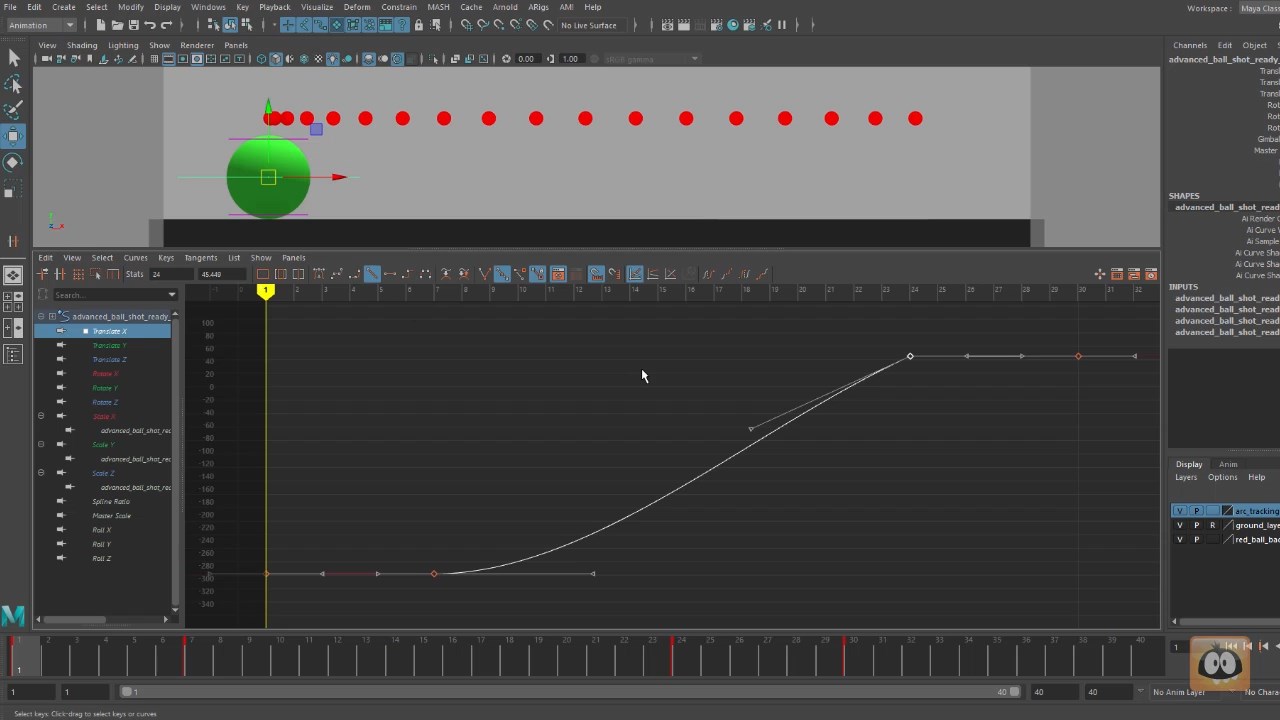Click the No Live Surface button
The height and width of the screenshot is (720, 1280).
click(588, 25)
